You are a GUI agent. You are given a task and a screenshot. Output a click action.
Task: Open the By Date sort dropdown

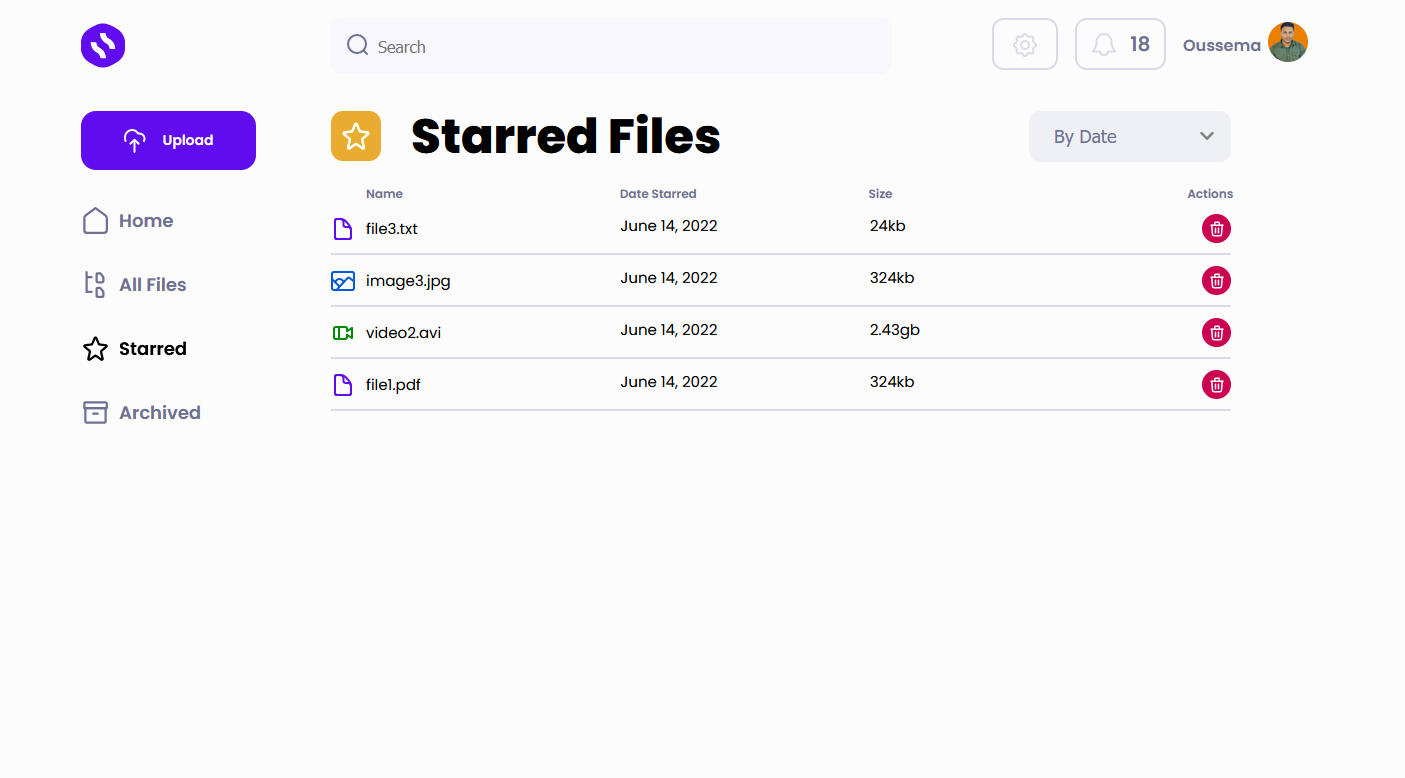tap(1130, 136)
